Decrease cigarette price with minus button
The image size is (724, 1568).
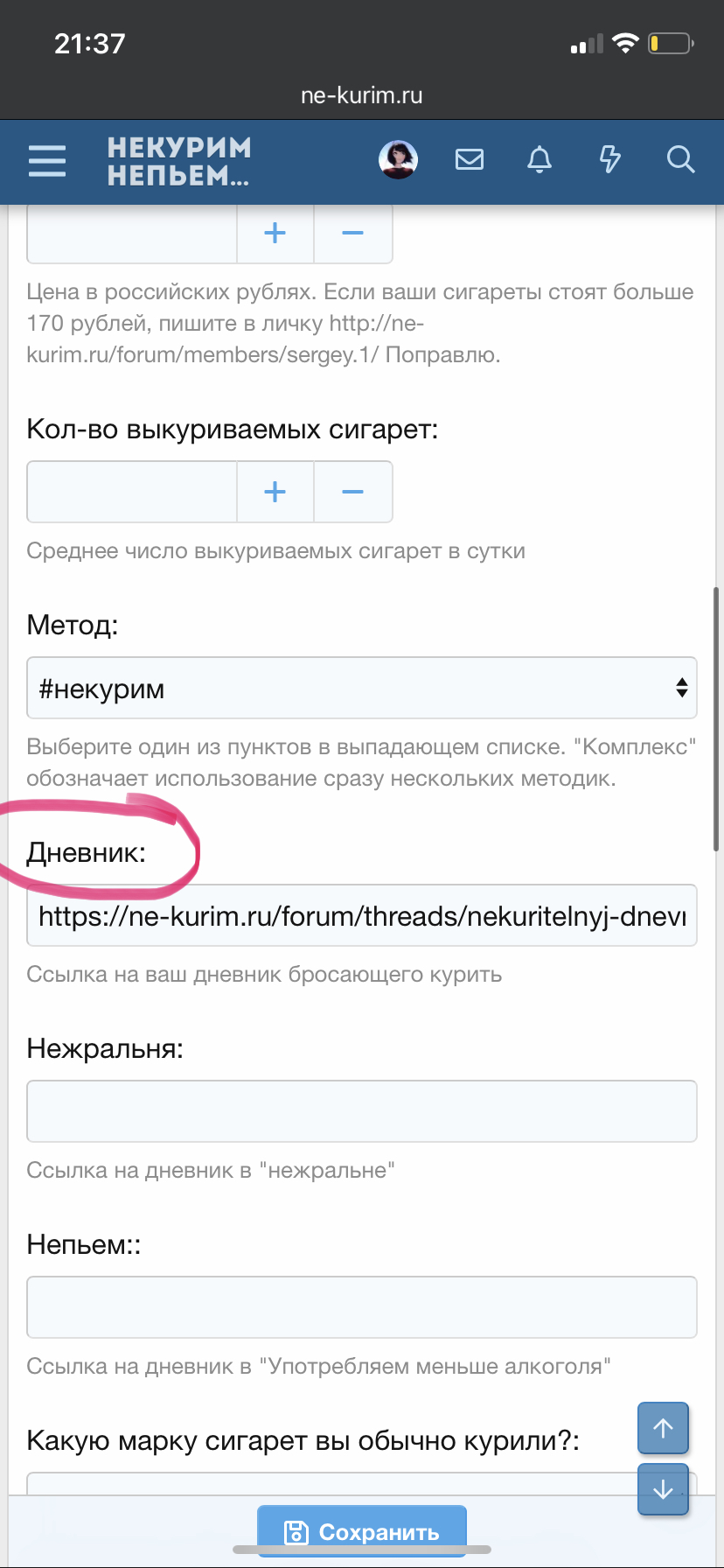(x=352, y=233)
